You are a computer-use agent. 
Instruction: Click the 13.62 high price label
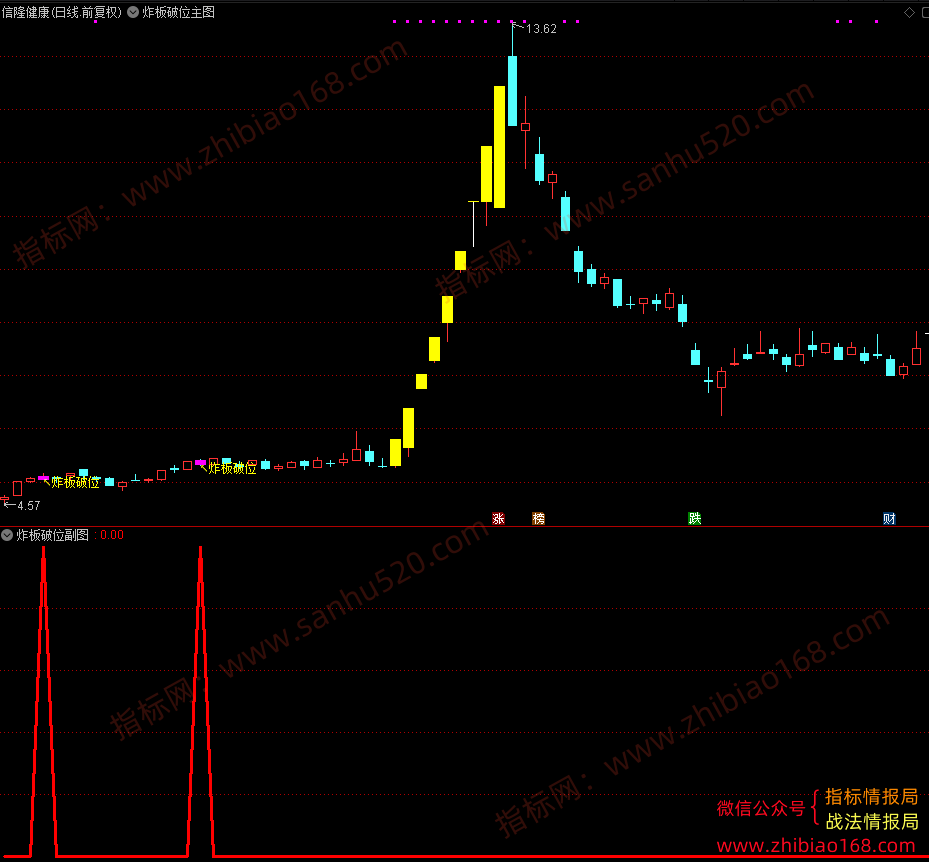[542, 28]
